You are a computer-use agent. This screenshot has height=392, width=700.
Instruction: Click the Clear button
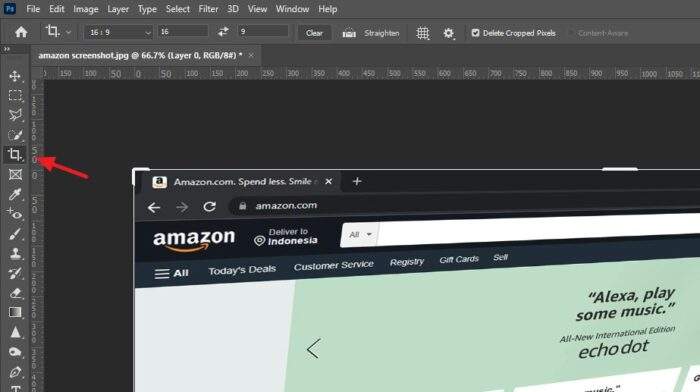tap(314, 33)
